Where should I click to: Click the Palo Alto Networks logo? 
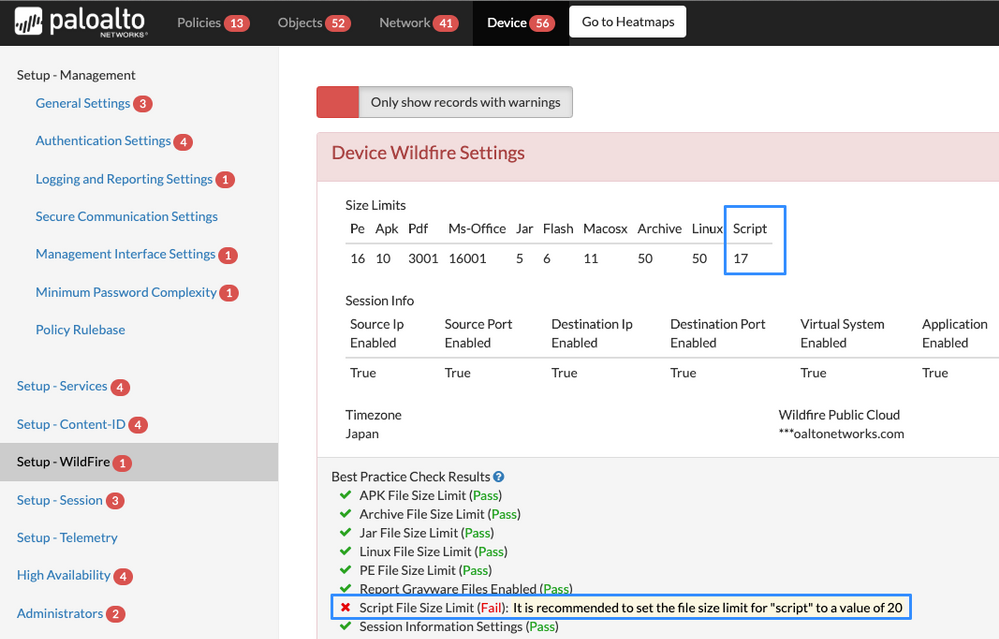81,22
